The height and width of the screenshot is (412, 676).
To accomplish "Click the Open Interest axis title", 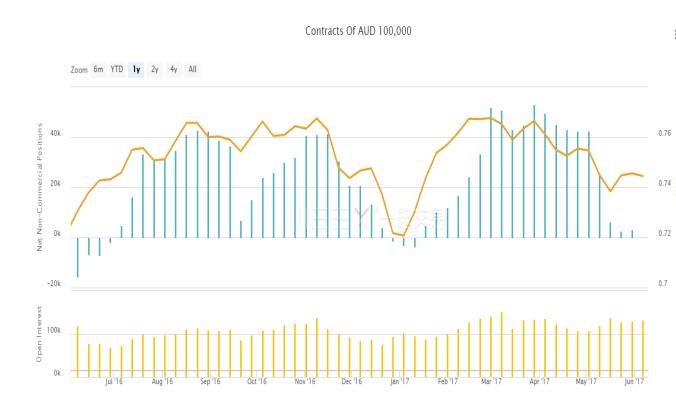I will pyautogui.click(x=41, y=338).
